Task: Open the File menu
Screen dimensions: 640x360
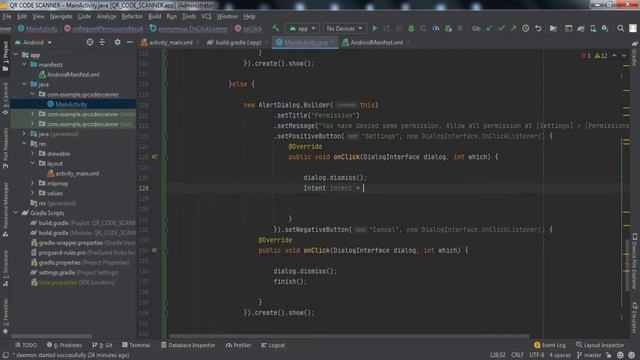Action: 7,16
